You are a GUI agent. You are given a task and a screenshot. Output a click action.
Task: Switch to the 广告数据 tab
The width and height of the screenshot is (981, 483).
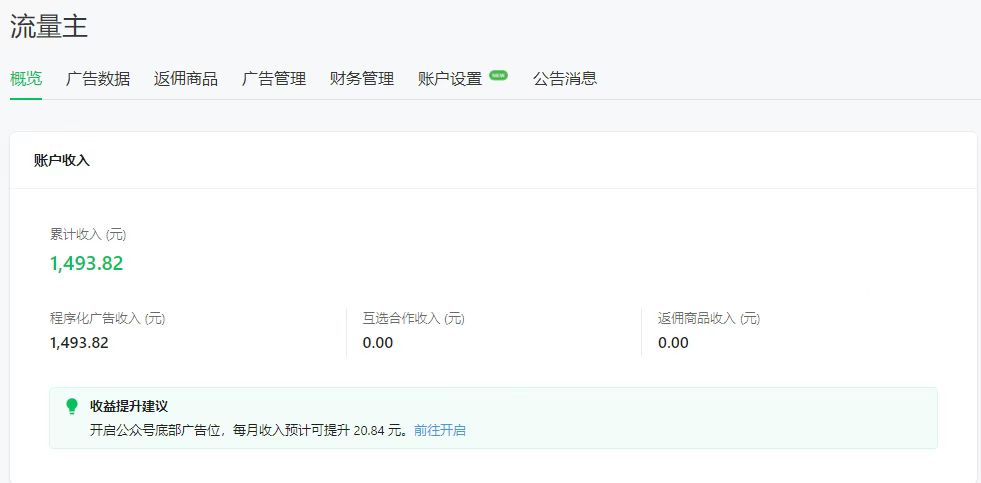click(98, 79)
